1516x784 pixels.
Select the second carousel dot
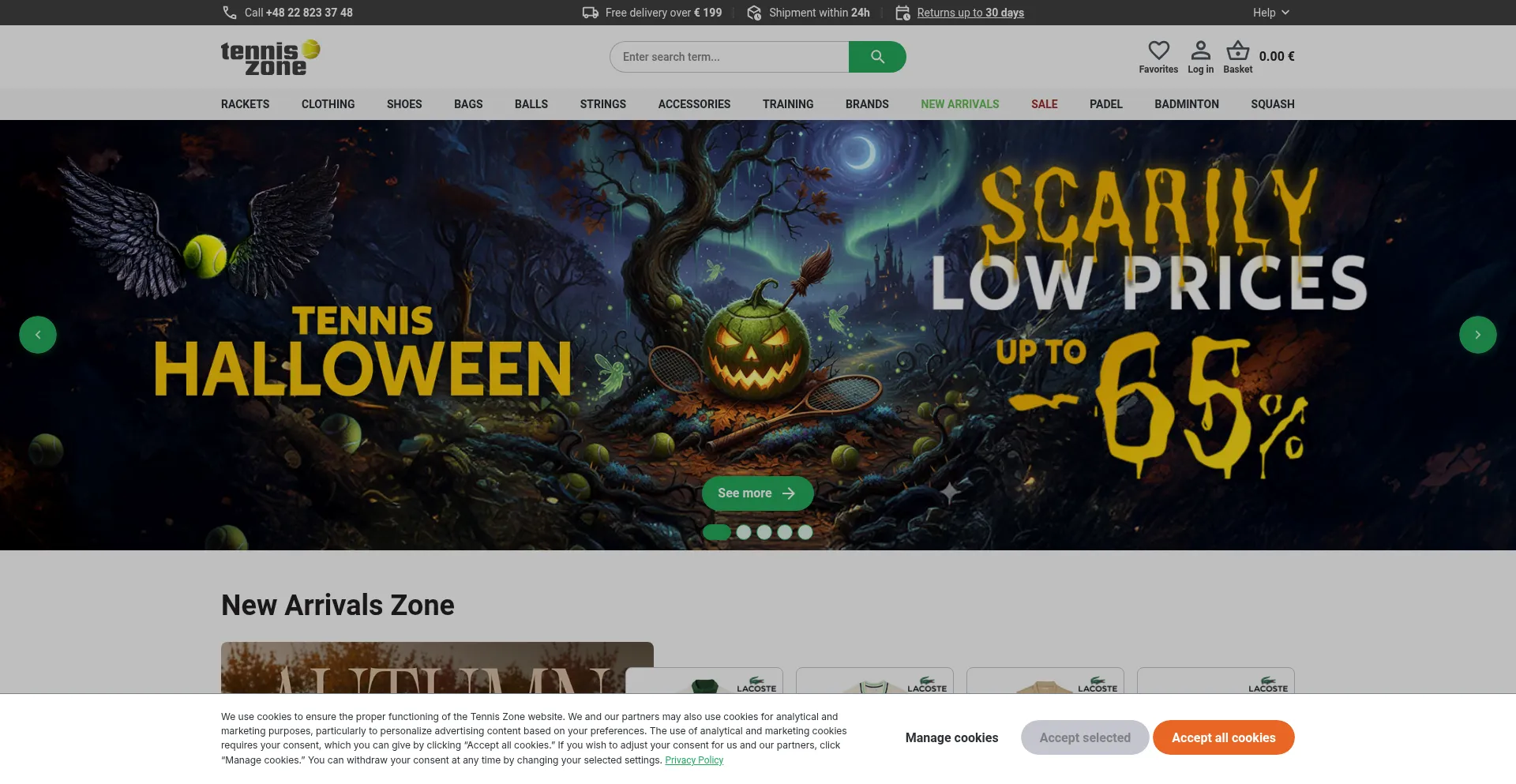(x=744, y=532)
